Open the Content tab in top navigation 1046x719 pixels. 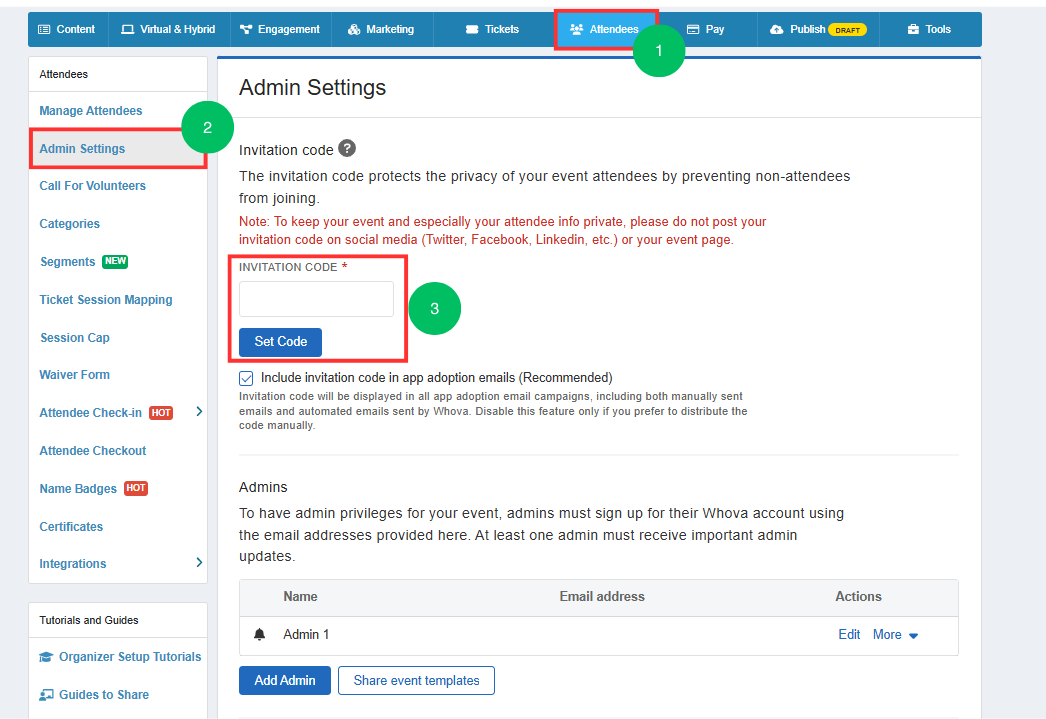66,29
